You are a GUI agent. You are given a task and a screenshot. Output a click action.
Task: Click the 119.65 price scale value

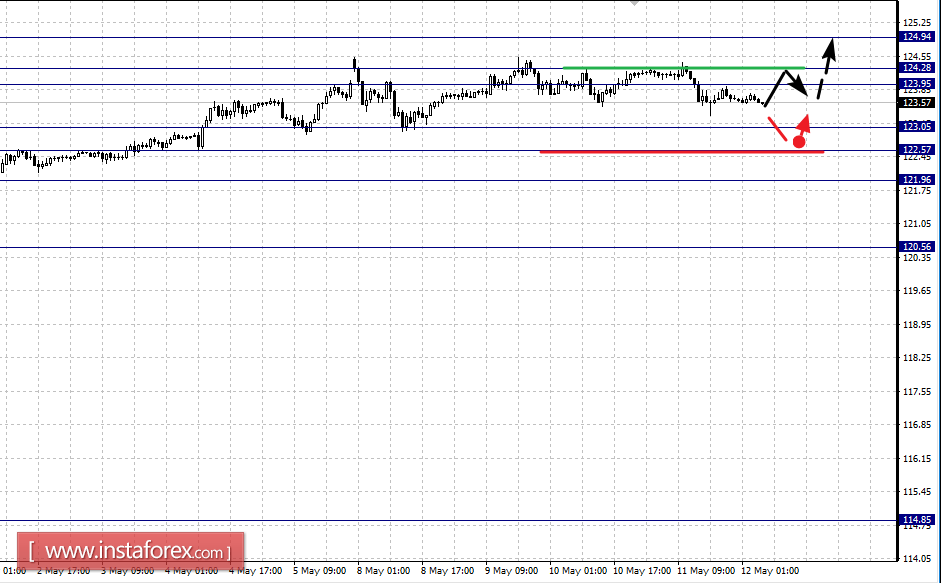[917, 291]
